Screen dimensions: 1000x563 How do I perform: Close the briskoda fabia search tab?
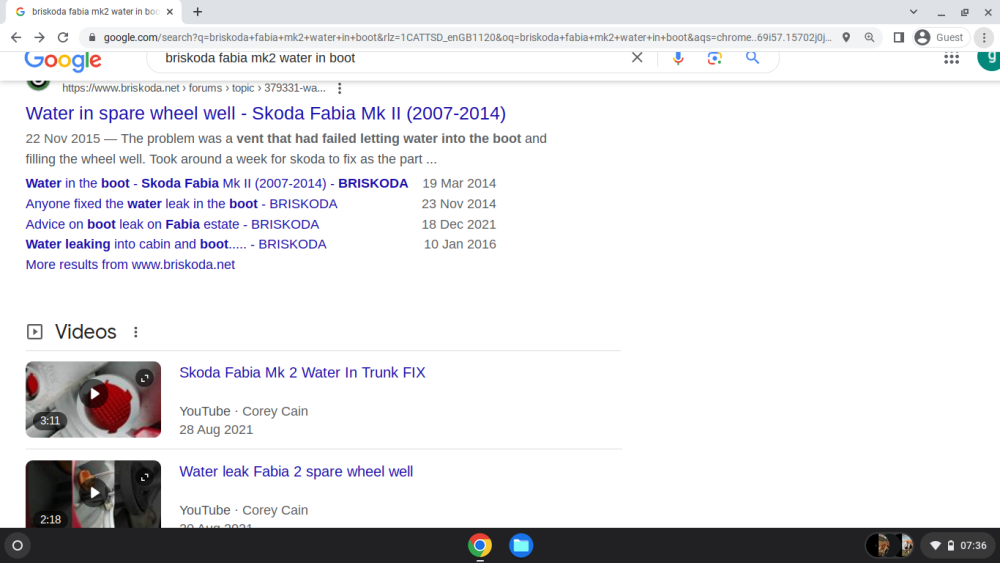[x=170, y=11]
